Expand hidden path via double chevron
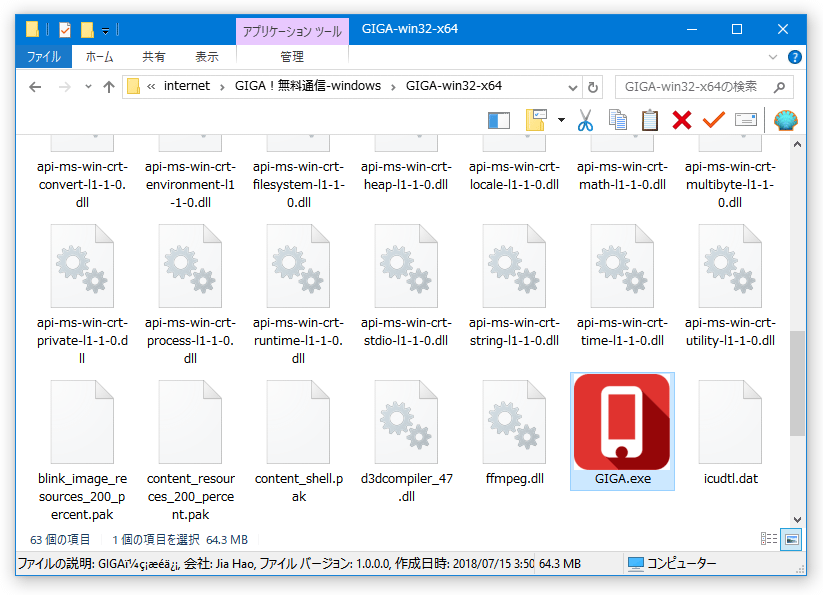This screenshot has height=595, width=823. (x=151, y=87)
